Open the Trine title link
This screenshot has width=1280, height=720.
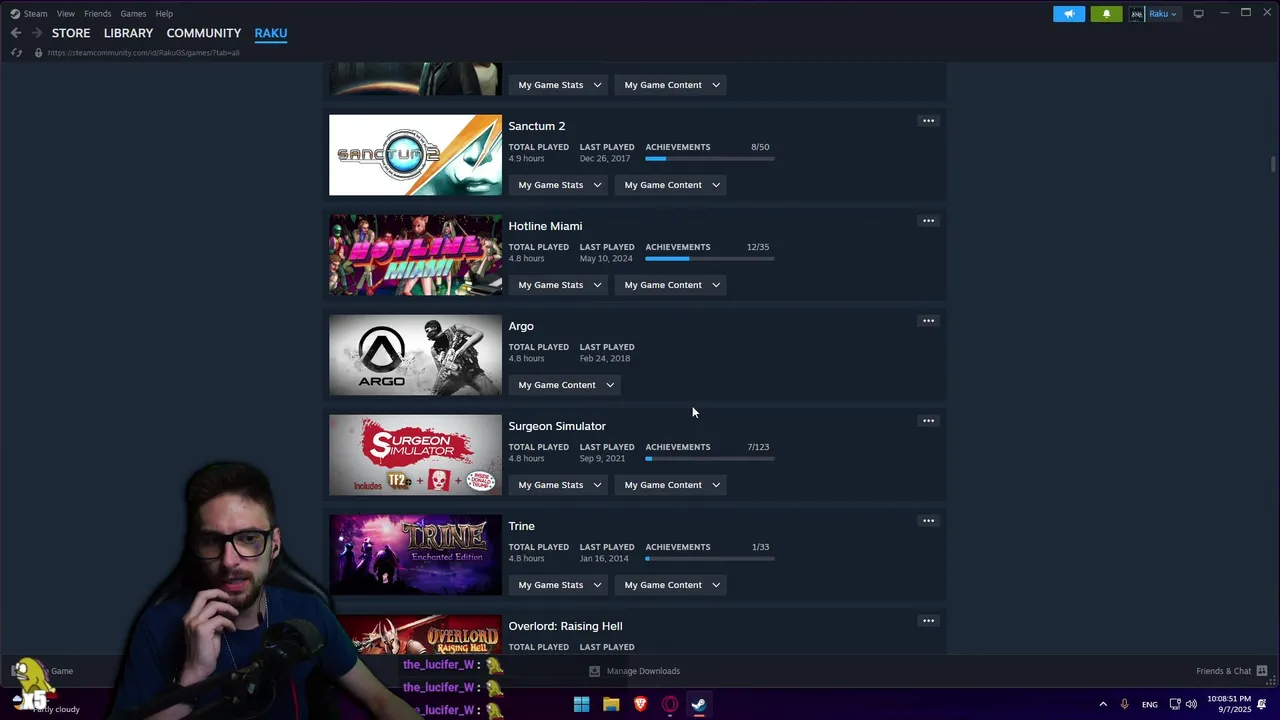click(x=521, y=526)
